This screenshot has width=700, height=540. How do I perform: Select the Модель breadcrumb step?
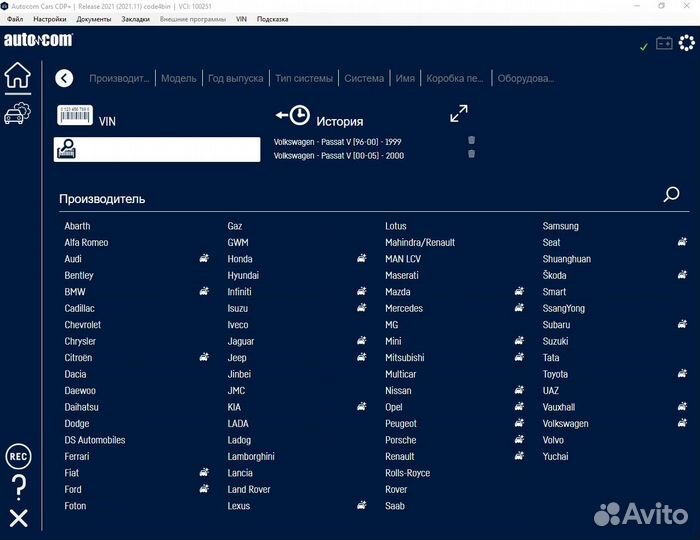[x=178, y=78]
